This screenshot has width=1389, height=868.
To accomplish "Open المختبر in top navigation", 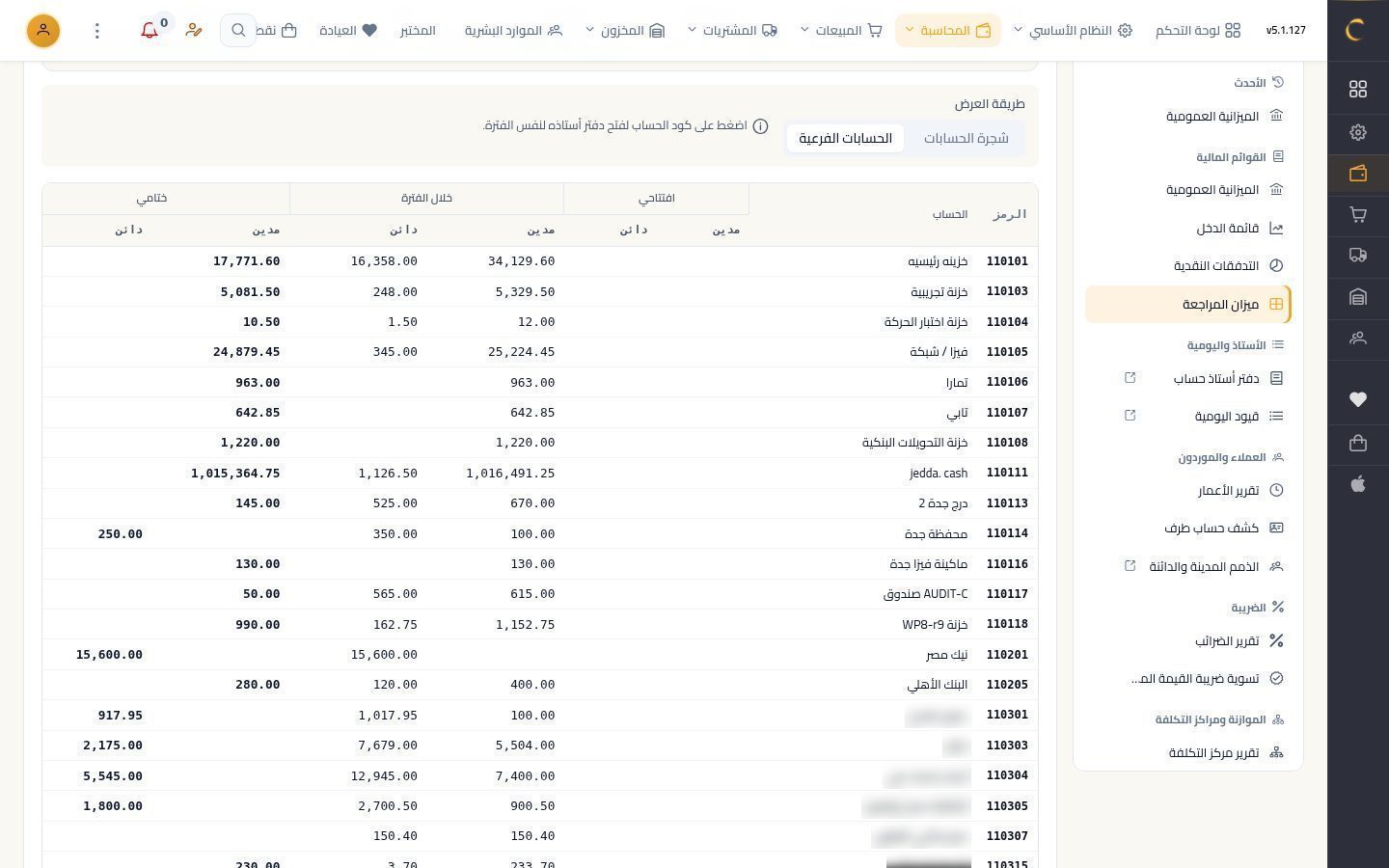I will point(418,31).
